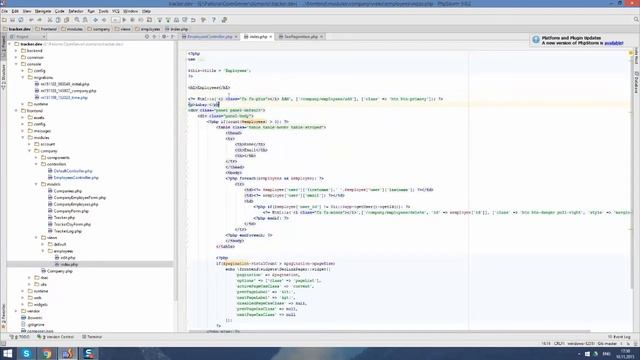Click the Favorites side tab on left edge
Viewport: 640px width, 360px height.
click(3, 316)
